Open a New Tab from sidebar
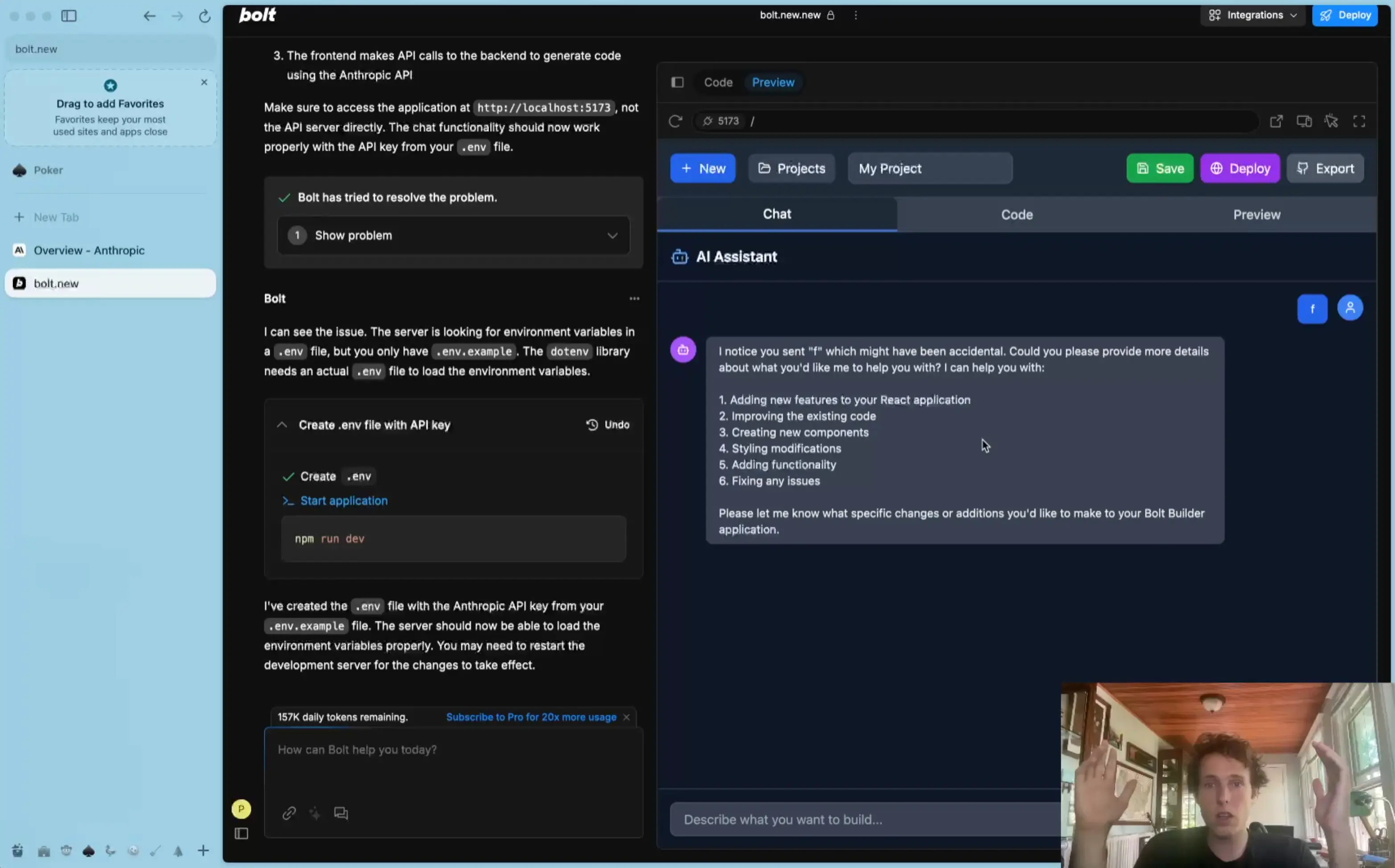This screenshot has width=1395, height=868. click(110, 217)
